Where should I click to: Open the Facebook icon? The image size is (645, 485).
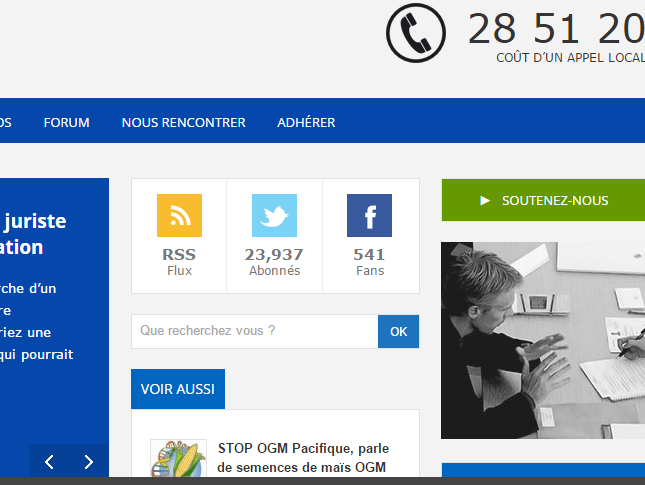pyautogui.click(x=369, y=215)
